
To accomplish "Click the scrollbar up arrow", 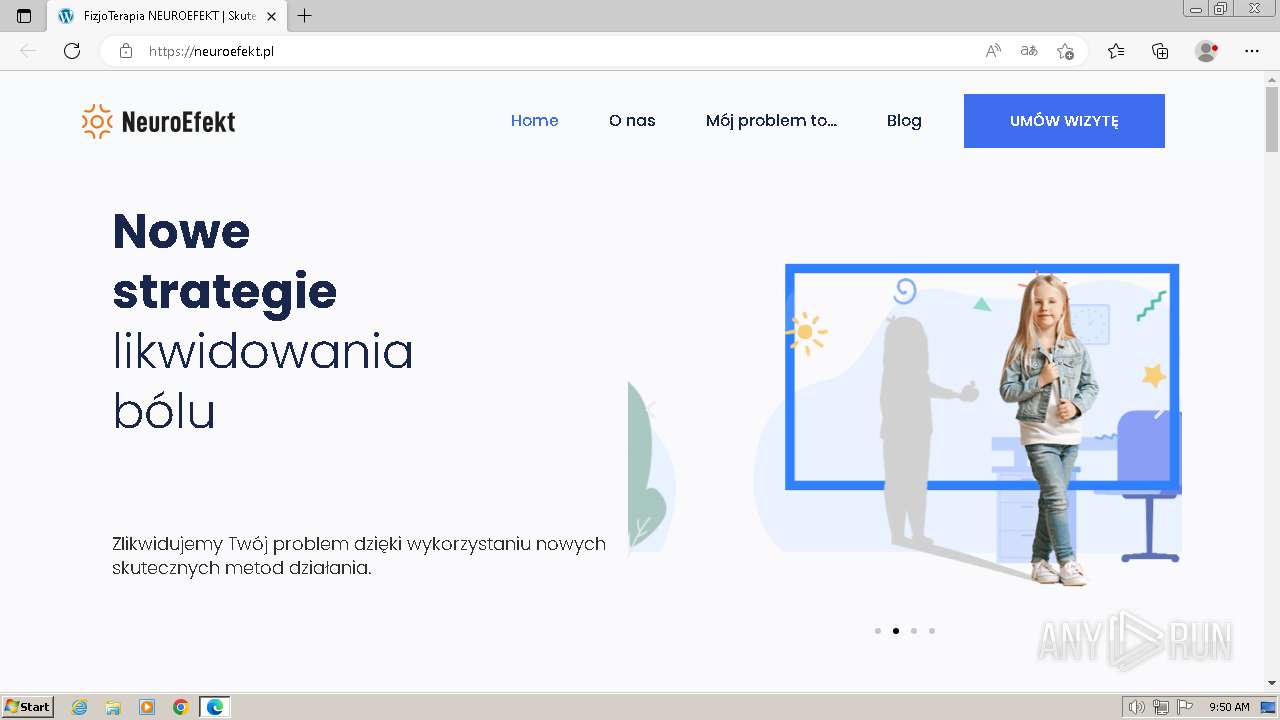I will pyautogui.click(x=1272, y=78).
